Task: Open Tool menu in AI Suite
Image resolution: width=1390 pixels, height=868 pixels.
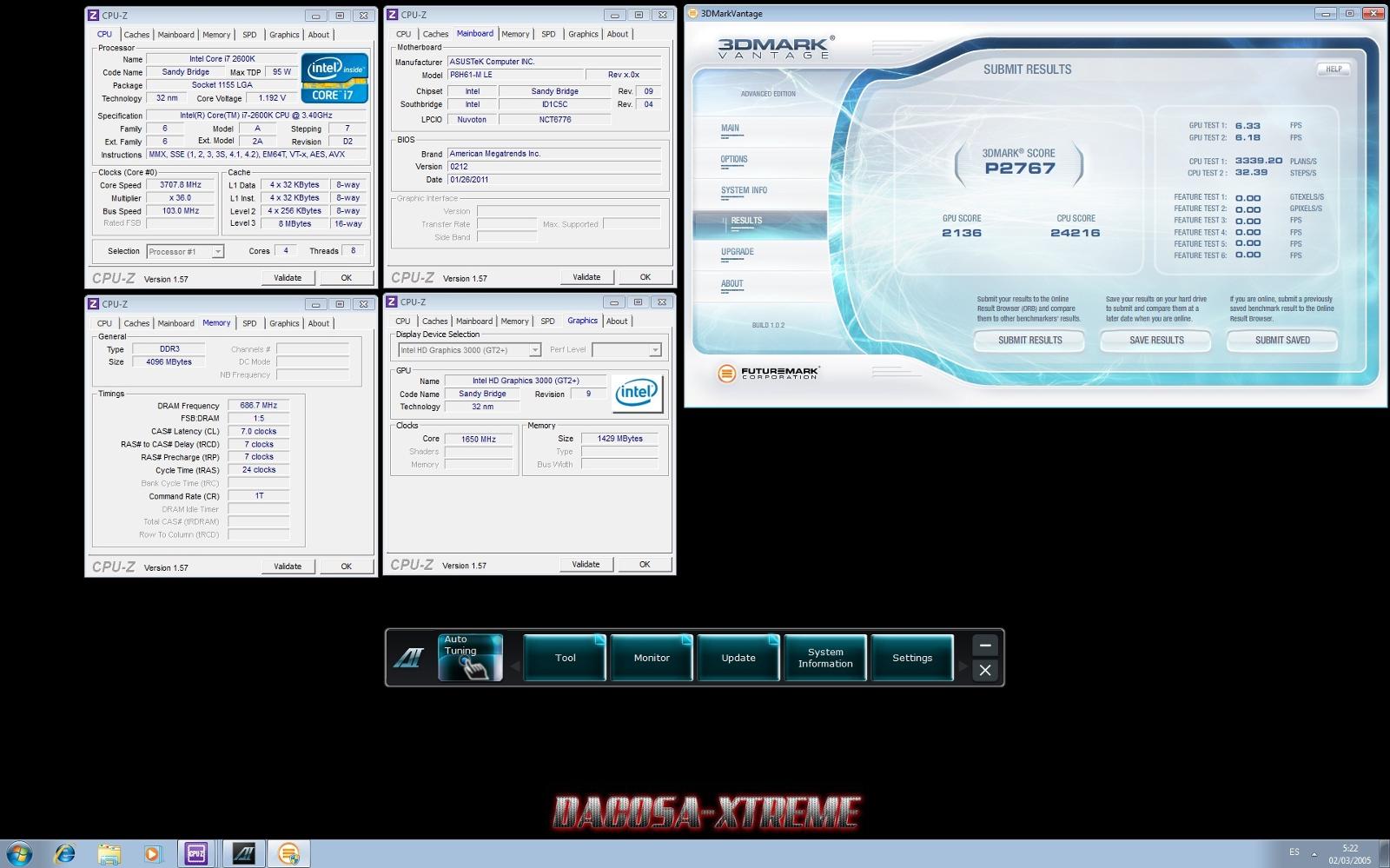Action: pyautogui.click(x=565, y=658)
